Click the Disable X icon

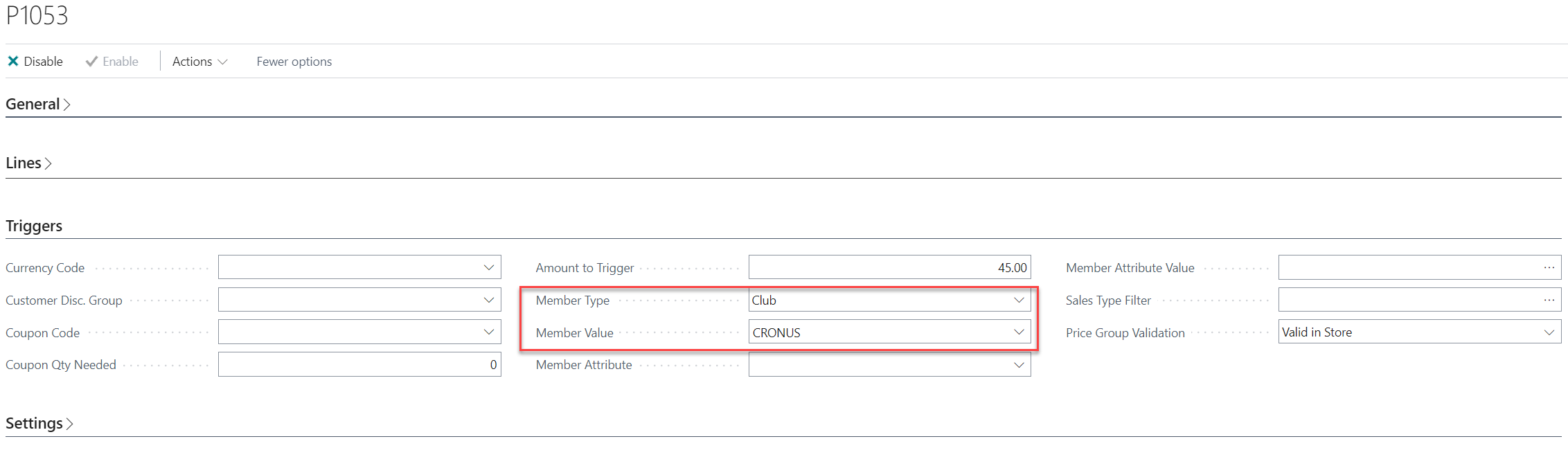coord(13,62)
